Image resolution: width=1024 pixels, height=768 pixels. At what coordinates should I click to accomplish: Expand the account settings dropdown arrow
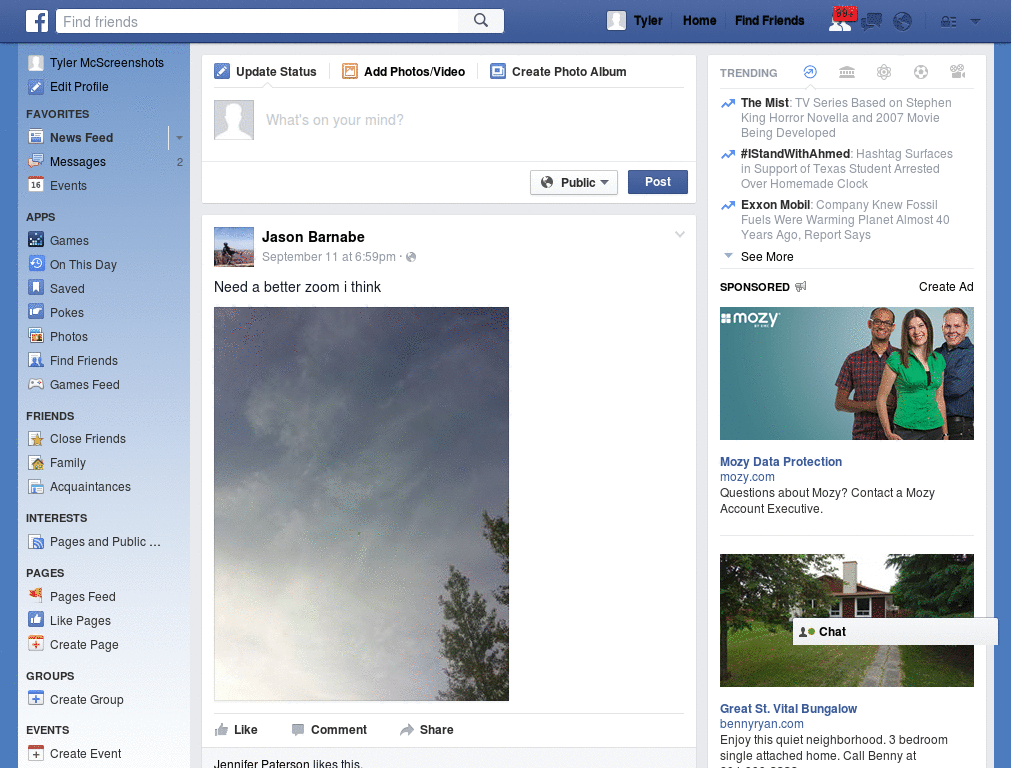975,20
